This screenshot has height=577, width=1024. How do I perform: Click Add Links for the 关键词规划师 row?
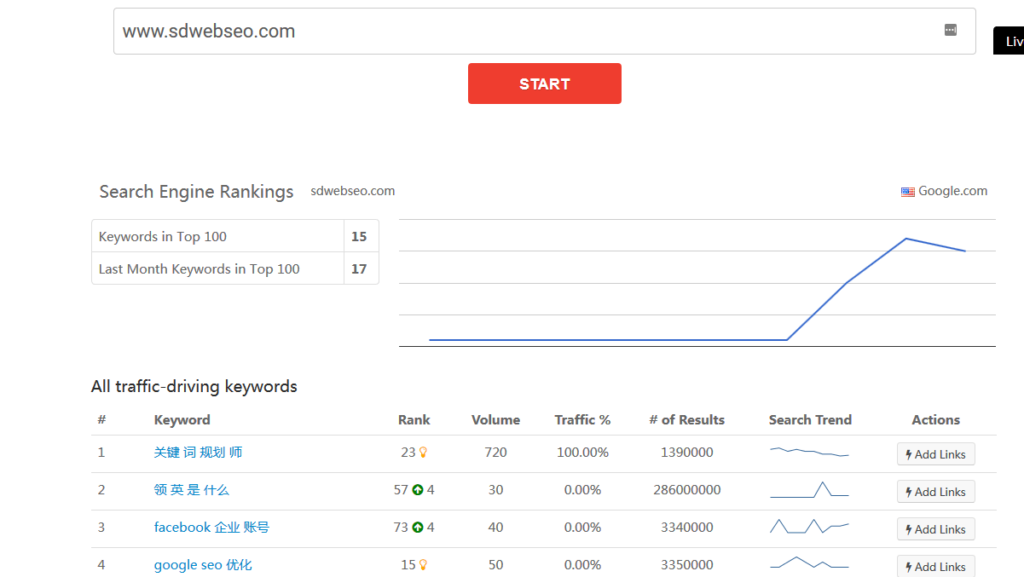(935, 454)
